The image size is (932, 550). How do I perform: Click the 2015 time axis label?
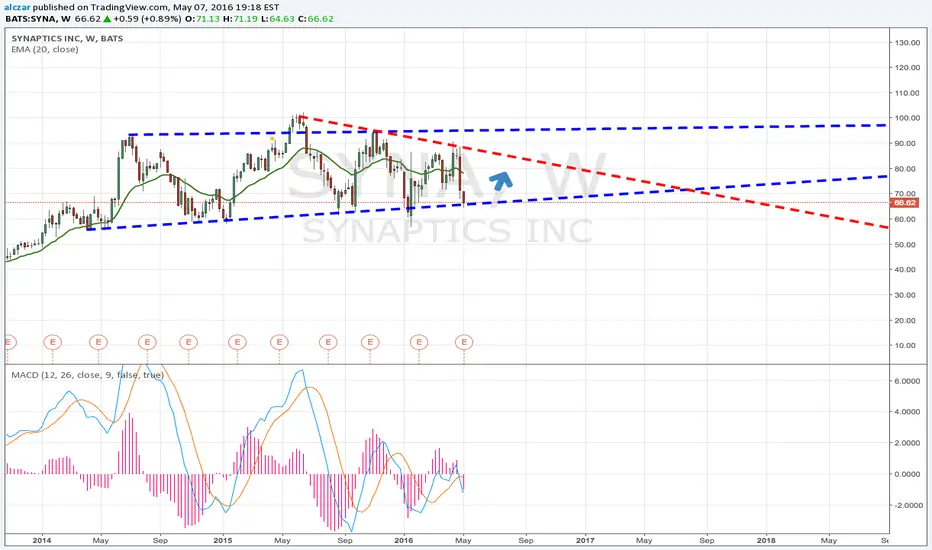[223, 540]
